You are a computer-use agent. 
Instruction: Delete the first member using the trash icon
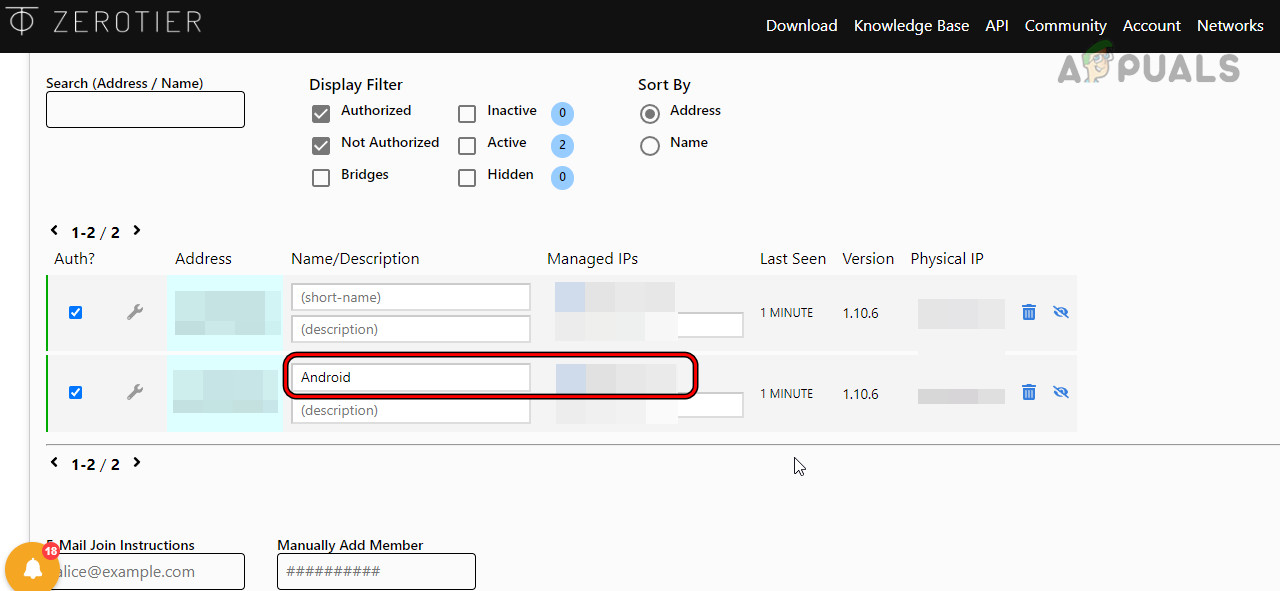(x=1028, y=312)
